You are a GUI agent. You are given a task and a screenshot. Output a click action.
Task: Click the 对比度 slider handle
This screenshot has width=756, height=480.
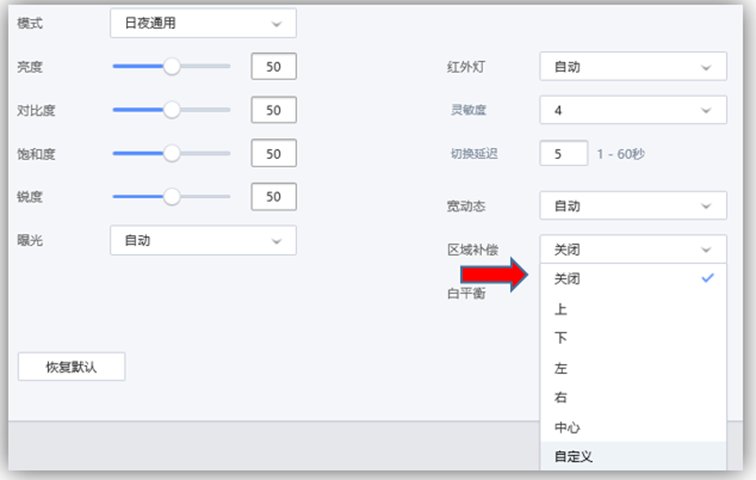tap(172, 110)
